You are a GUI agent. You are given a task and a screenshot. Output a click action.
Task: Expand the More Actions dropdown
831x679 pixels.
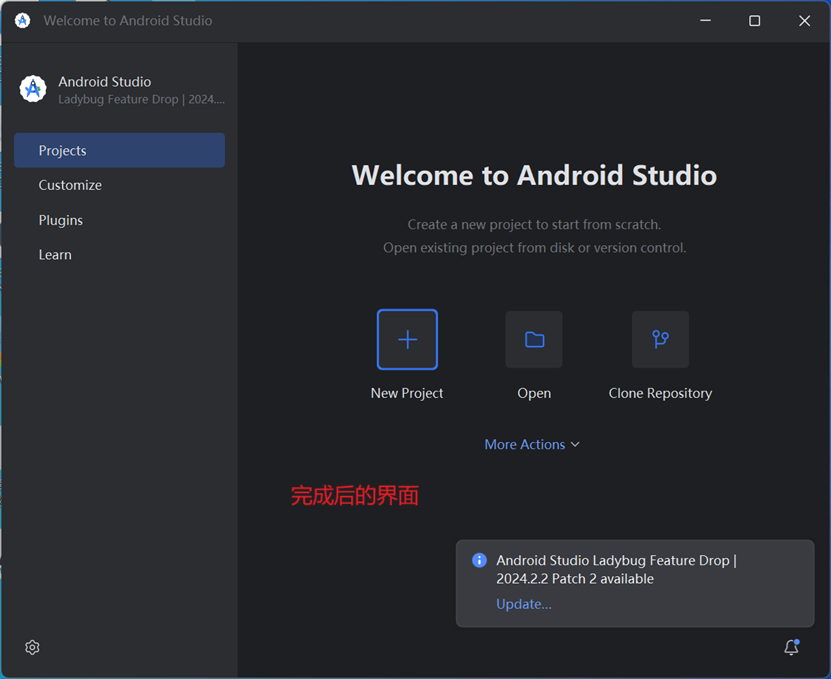[532, 444]
